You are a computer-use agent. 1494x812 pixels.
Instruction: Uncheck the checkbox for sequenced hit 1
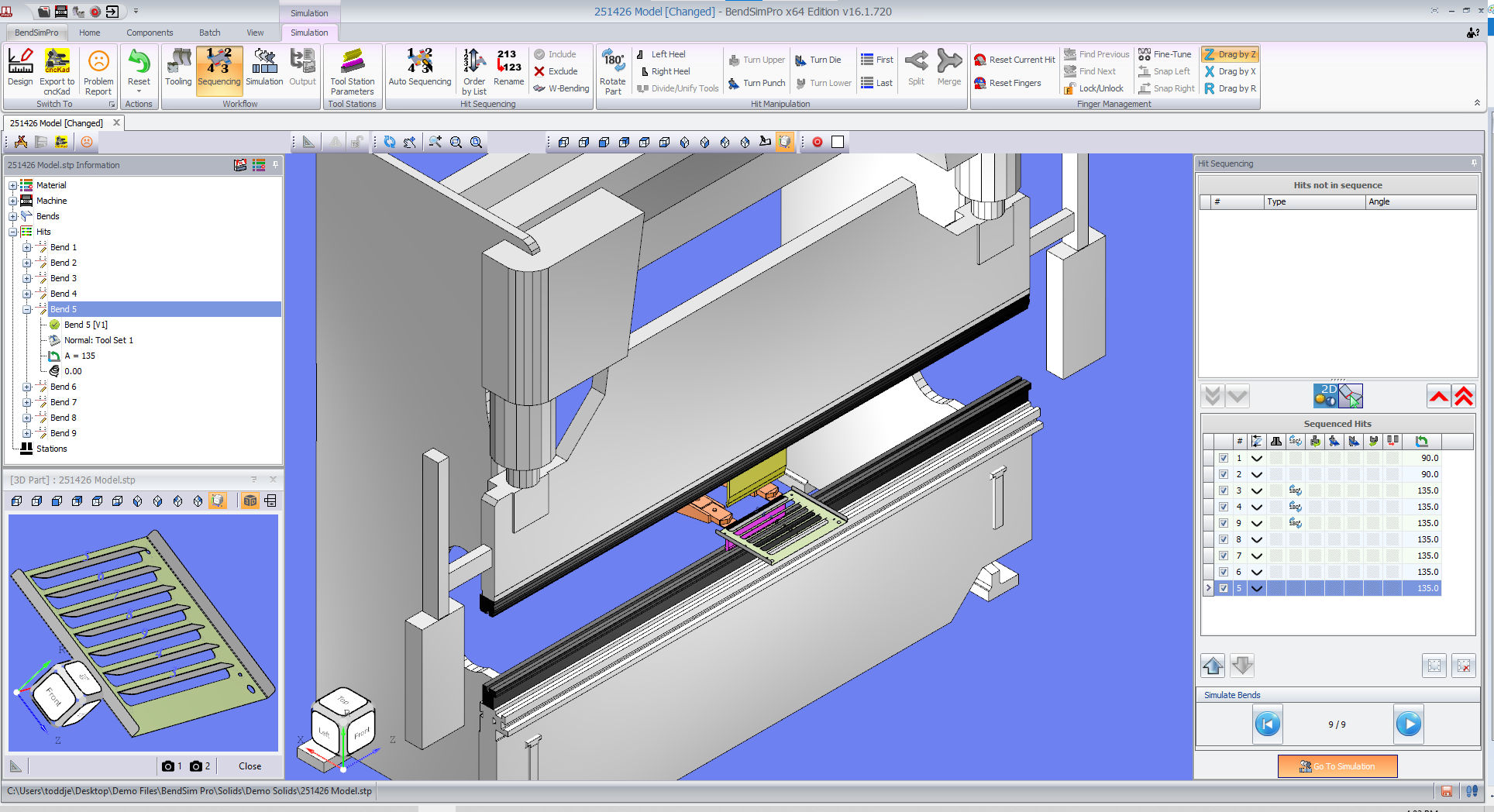(1224, 458)
